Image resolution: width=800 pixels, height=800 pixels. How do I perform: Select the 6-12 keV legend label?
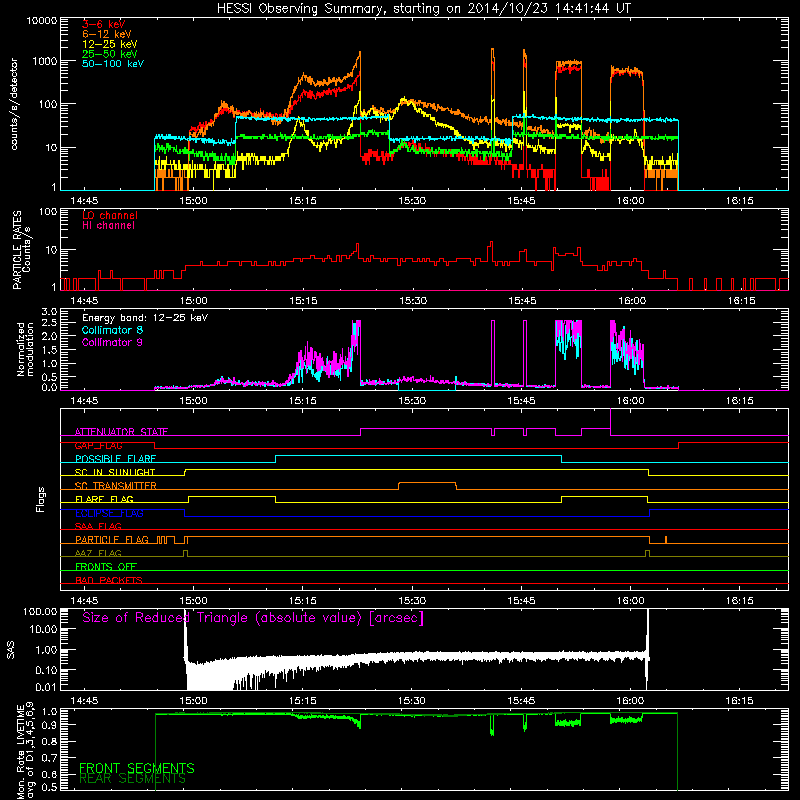click(107, 34)
